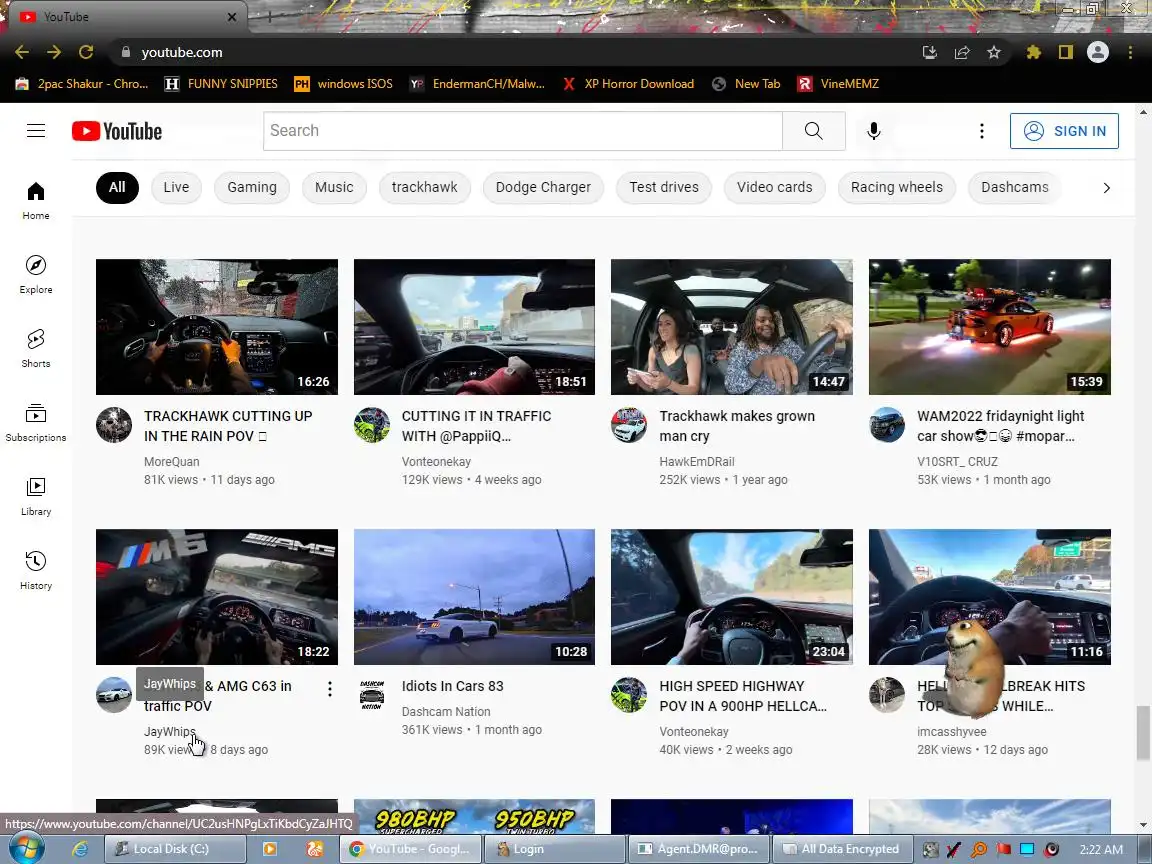Viewport: 1152px width, 864px height.
Task: Start voice search with microphone icon
Action: 874,131
